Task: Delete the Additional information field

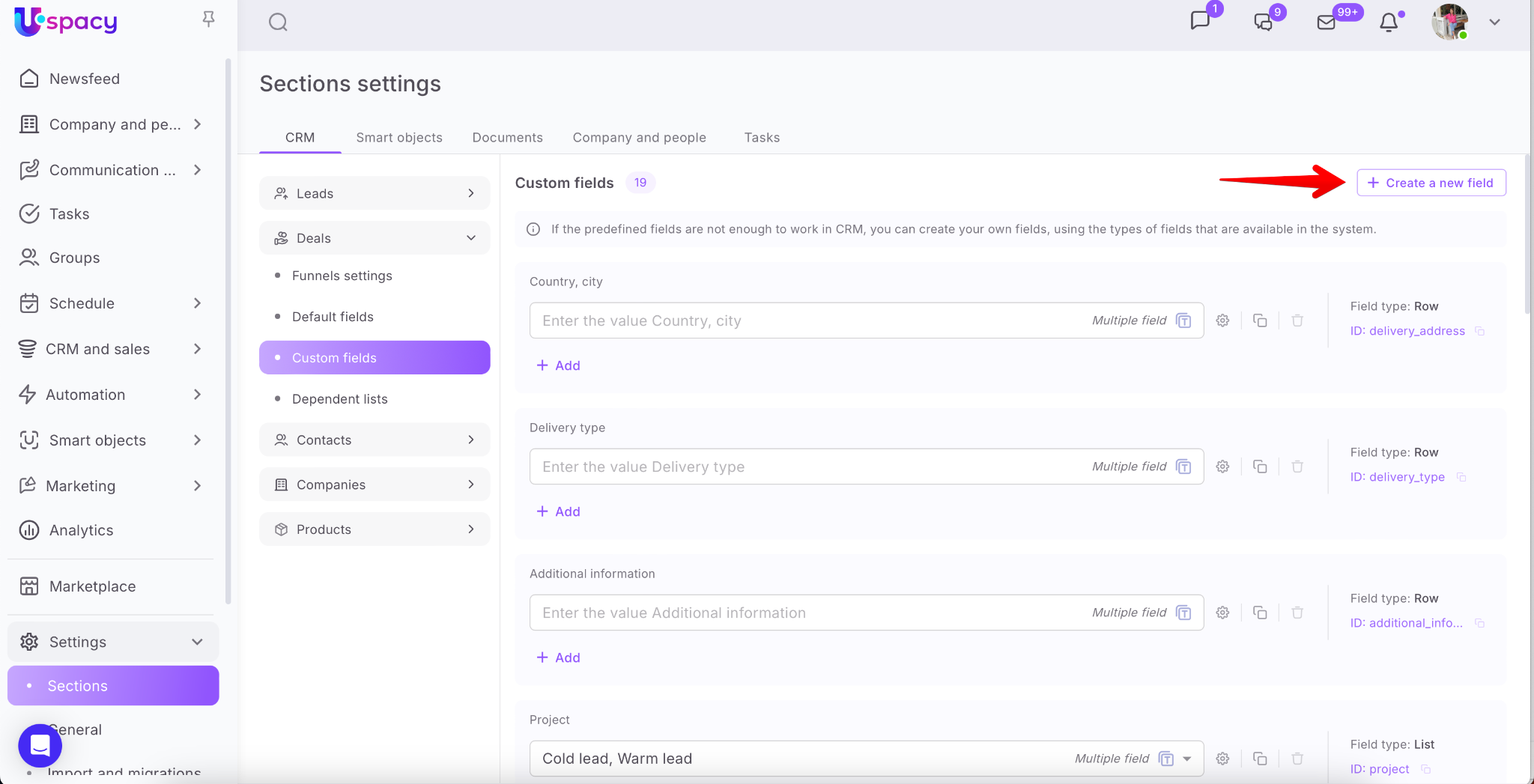Action: [1297, 613]
